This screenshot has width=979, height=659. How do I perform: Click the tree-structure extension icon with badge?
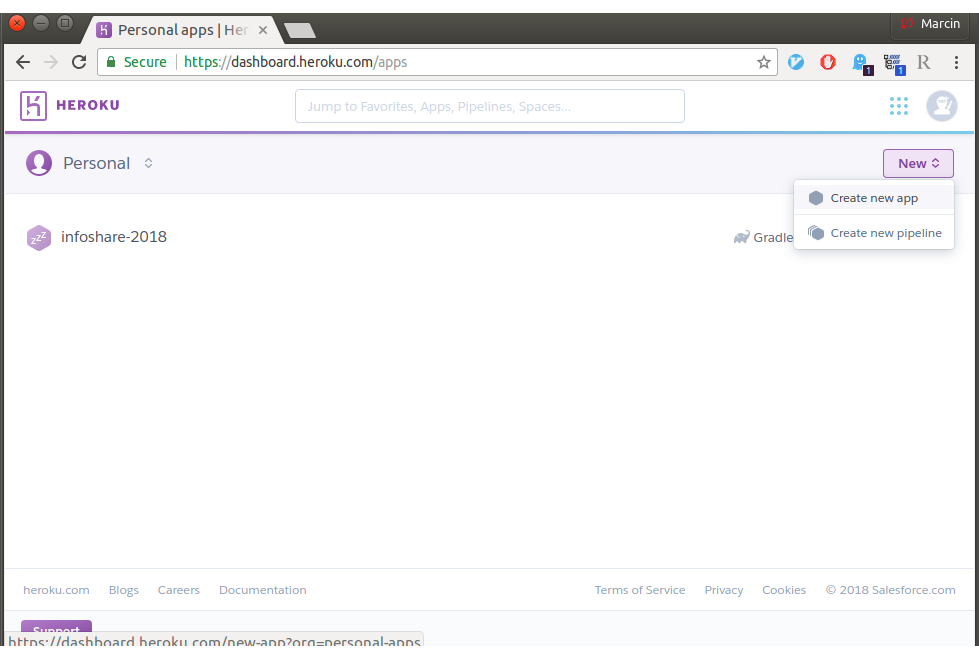tap(894, 64)
